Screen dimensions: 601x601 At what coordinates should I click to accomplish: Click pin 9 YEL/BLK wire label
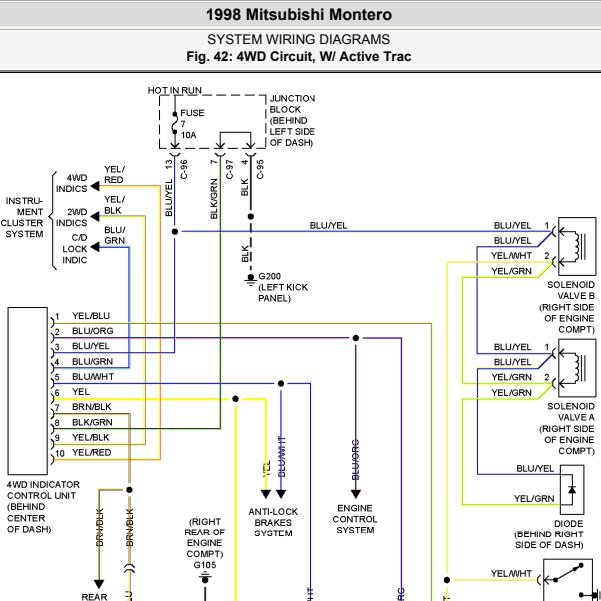pos(91,437)
